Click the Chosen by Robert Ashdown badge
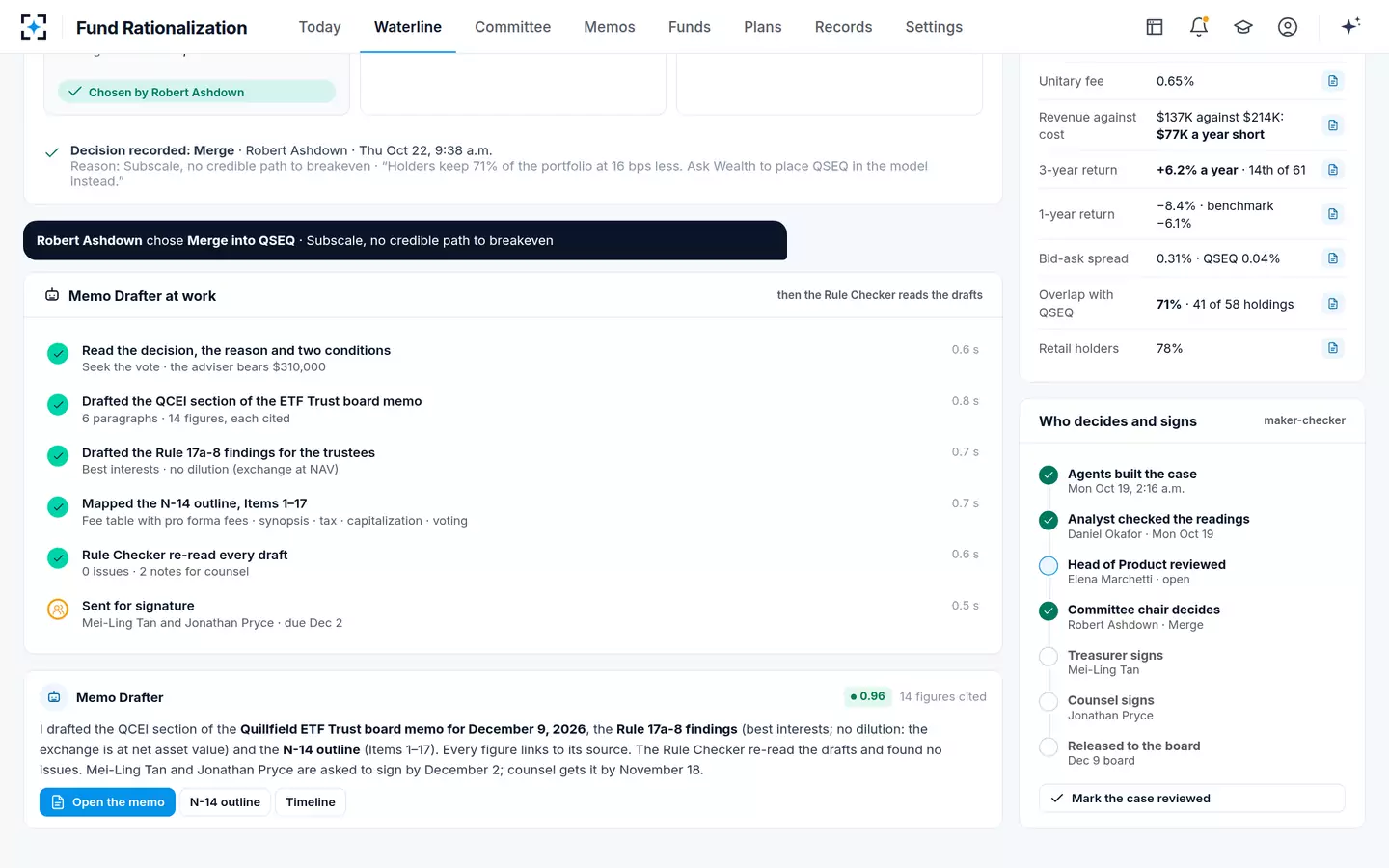Viewport: 1389px width, 868px height. [197, 93]
